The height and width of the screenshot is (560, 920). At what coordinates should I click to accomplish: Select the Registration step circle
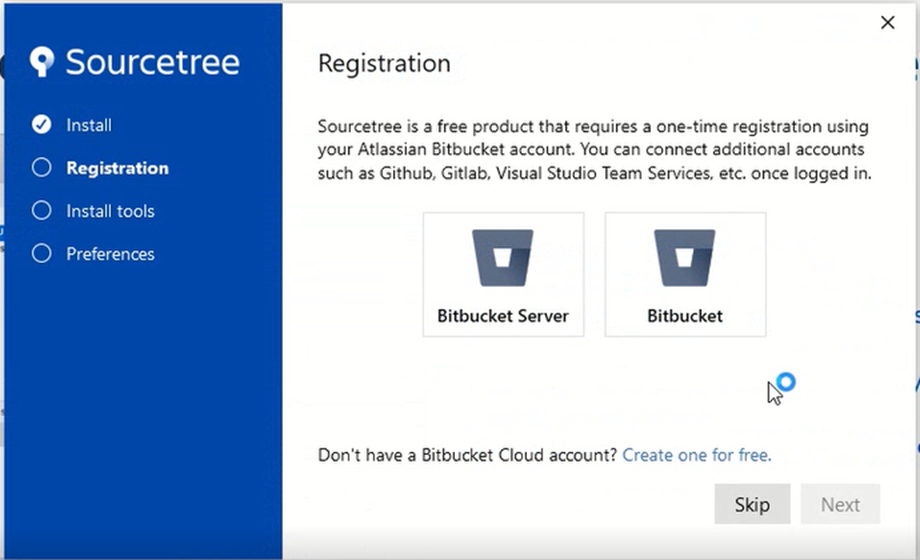tap(41, 168)
